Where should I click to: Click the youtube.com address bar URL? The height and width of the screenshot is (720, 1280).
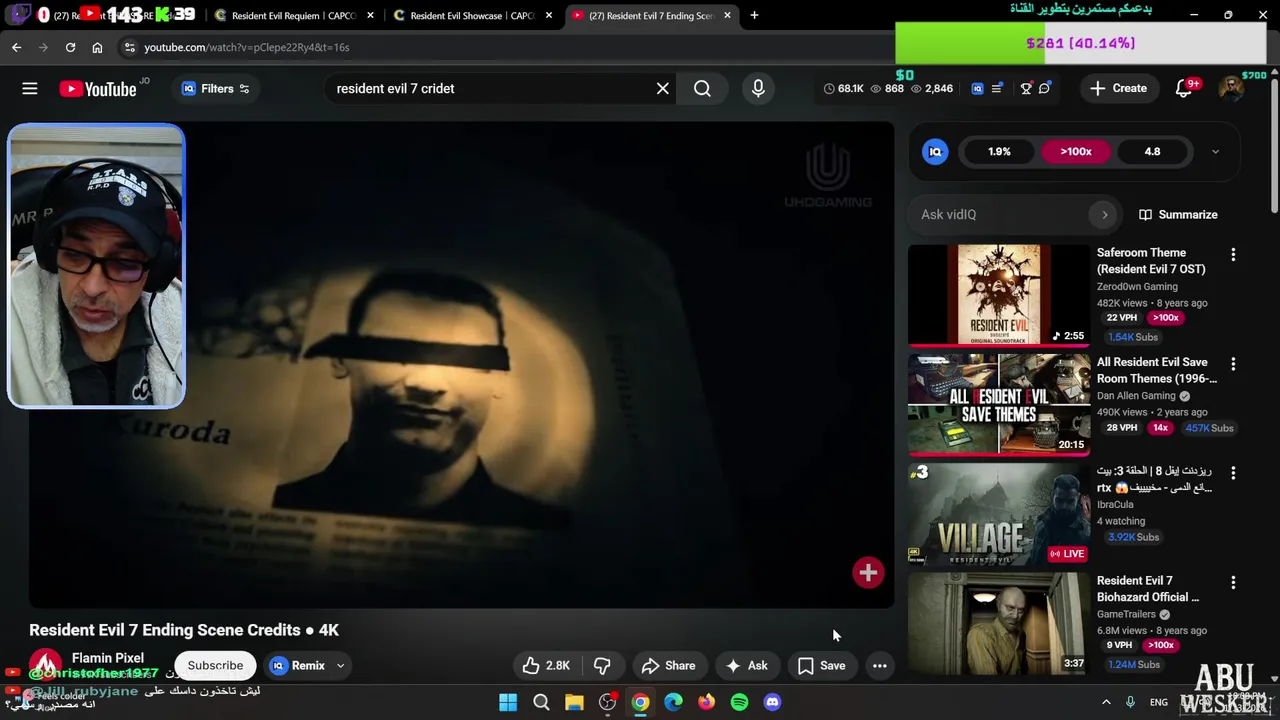click(x=246, y=47)
